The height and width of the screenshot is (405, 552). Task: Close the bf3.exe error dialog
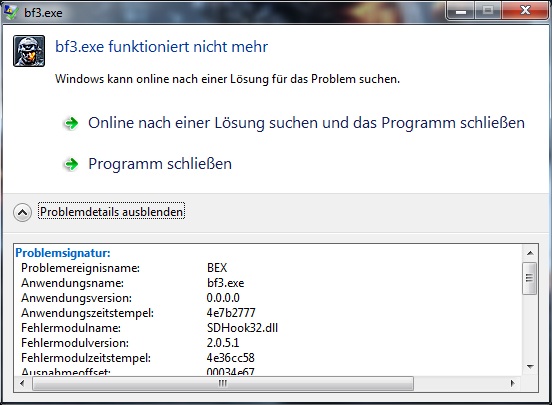pyautogui.click(x=525, y=10)
